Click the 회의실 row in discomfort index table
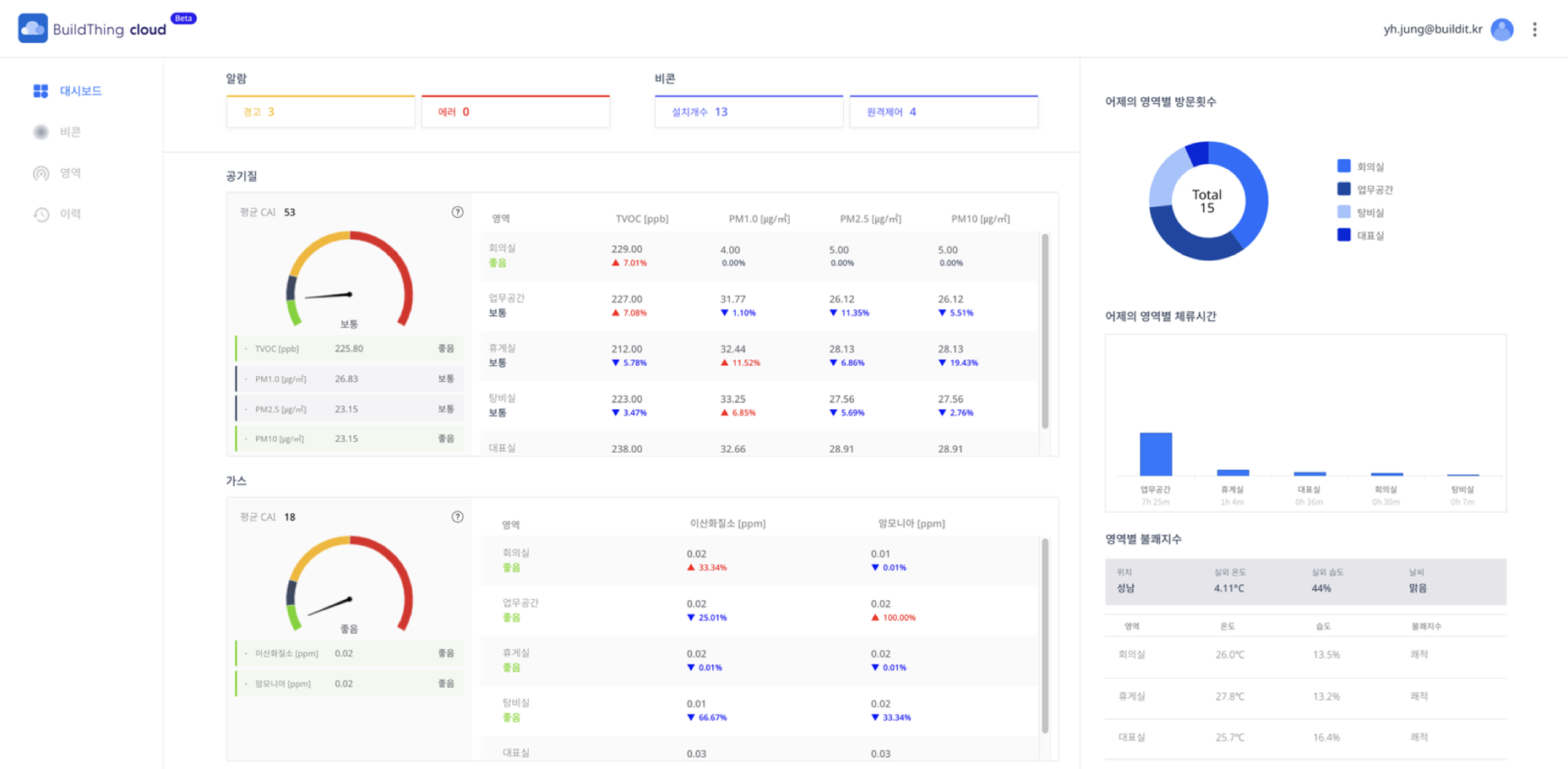This screenshot has height=769, width=1568. [x=1305, y=655]
